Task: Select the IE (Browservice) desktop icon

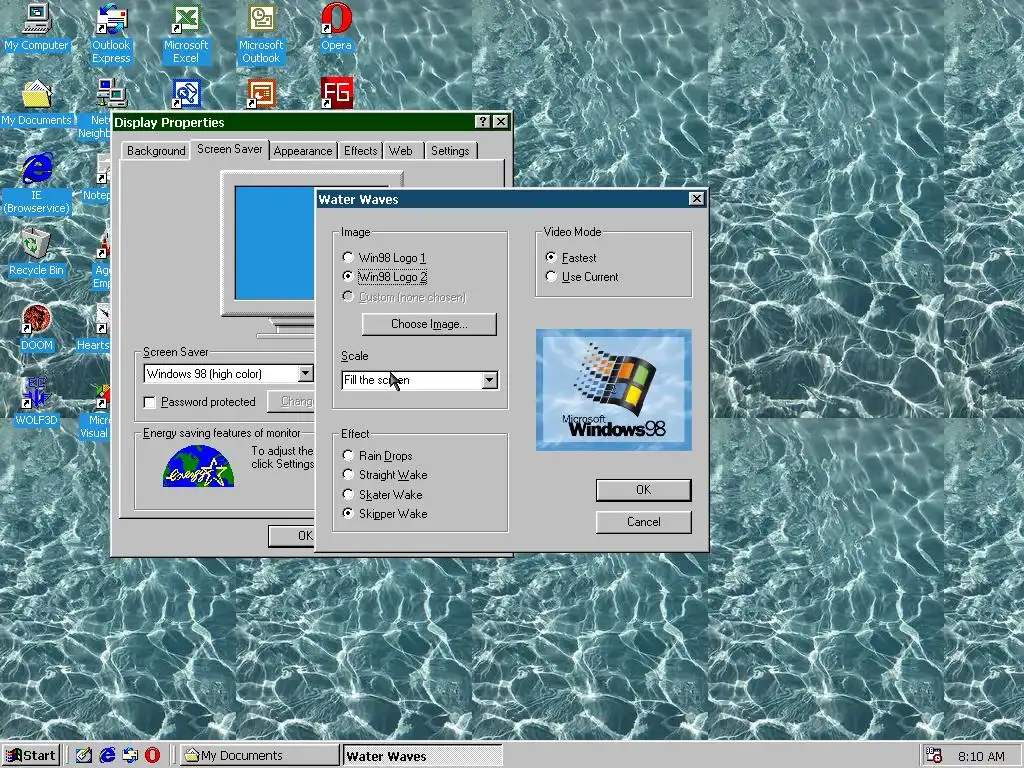Action: point(37,184)
